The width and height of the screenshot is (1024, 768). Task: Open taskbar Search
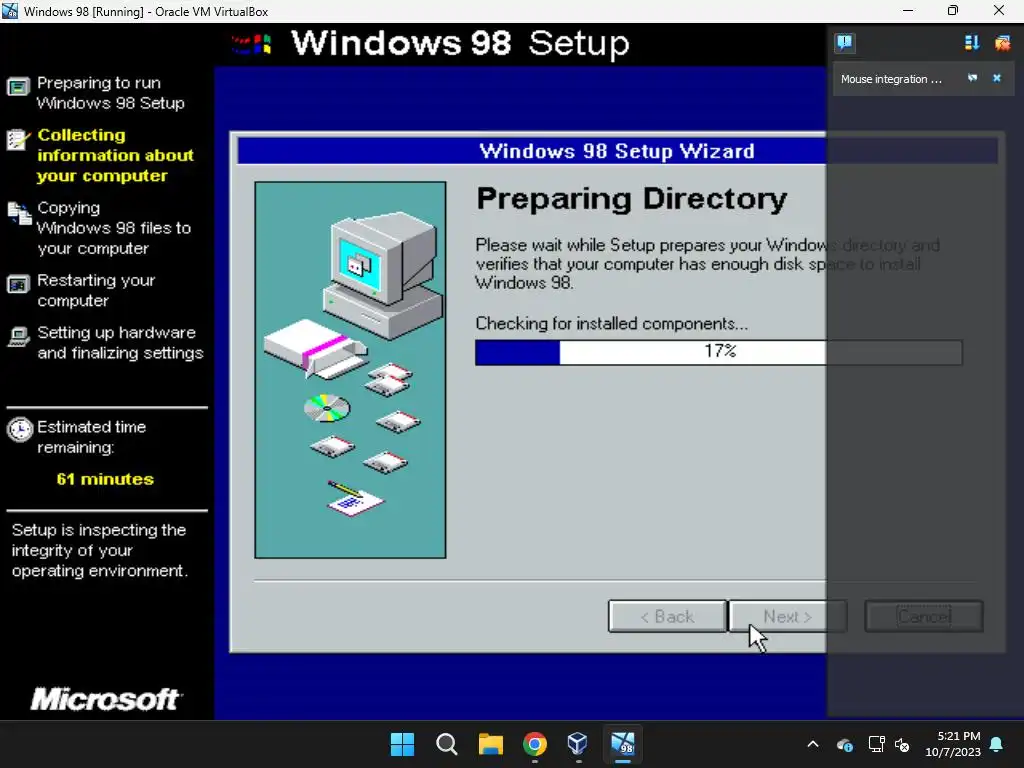[x=447, y=744]
